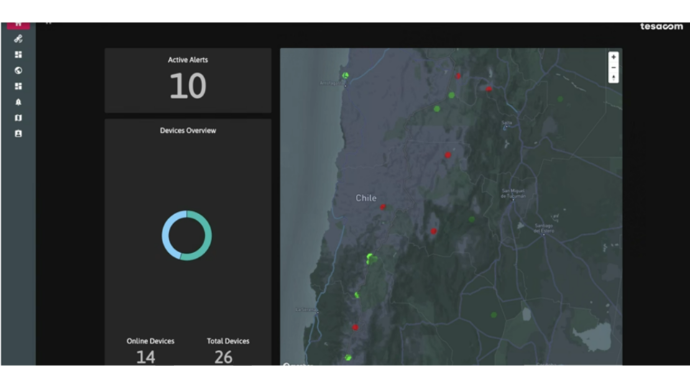Screen dimensions: 690x388
Task: Zoom in on the map with plus button
Action: coord(613,57)
